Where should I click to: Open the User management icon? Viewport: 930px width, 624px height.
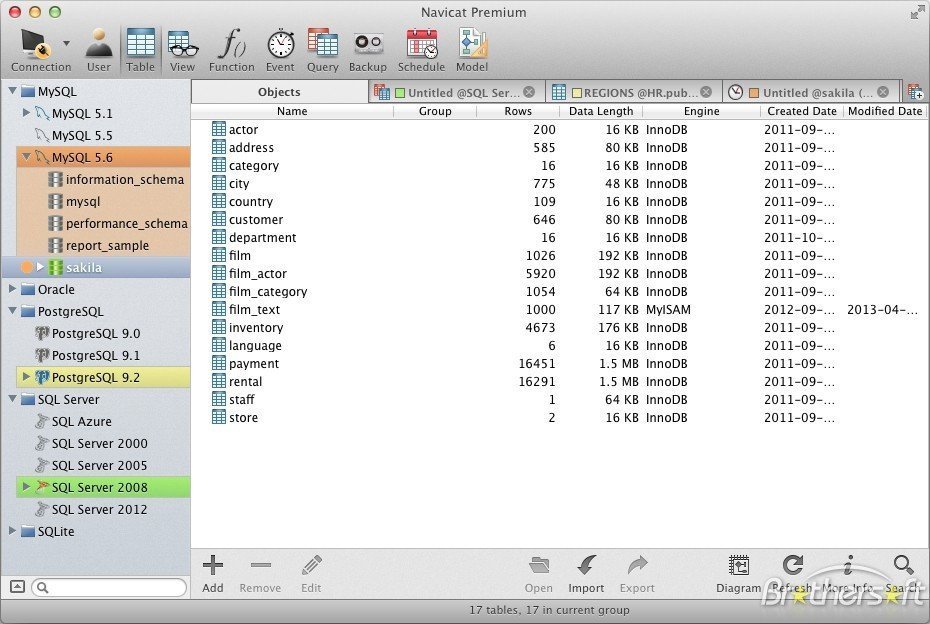coord(98,45)
